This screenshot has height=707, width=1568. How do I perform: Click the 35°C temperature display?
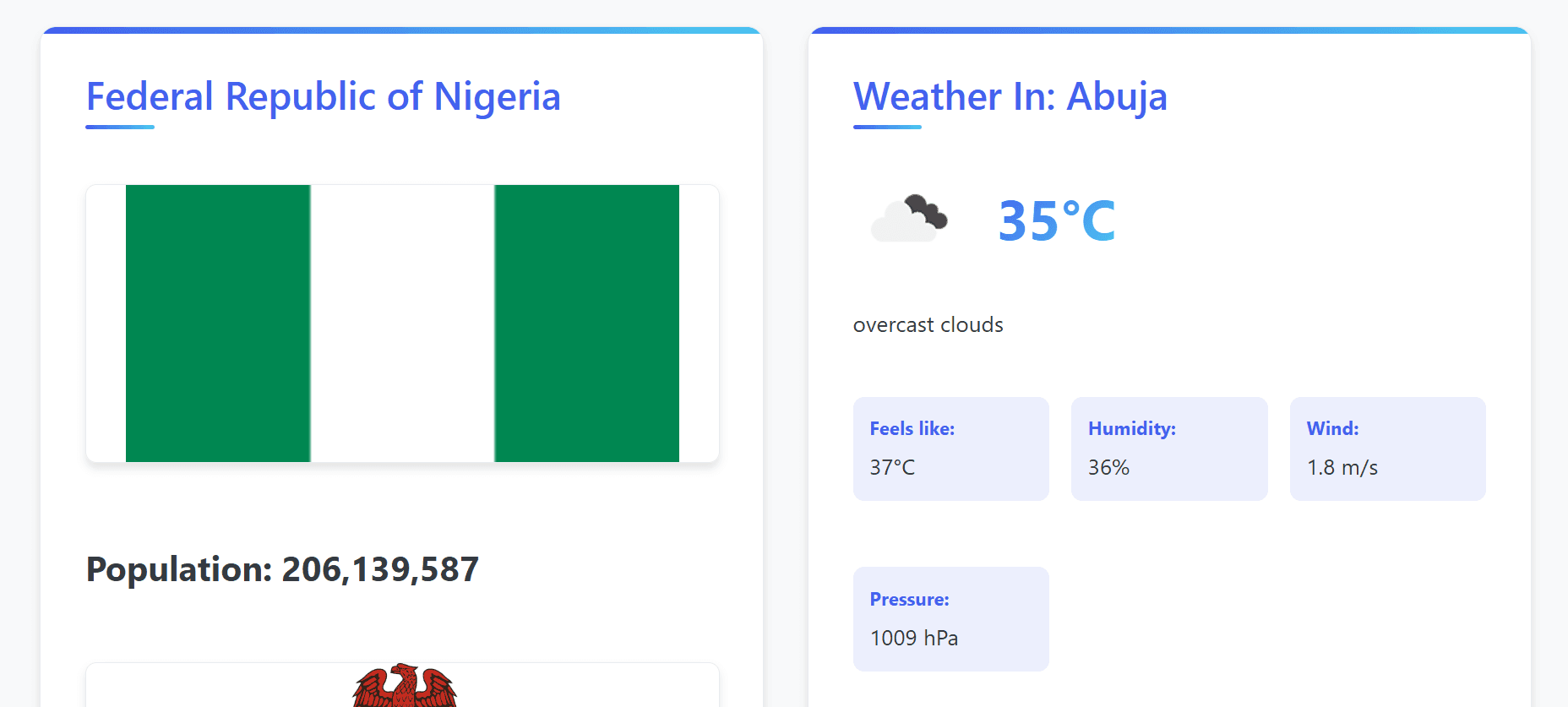tap(1055, 220)
